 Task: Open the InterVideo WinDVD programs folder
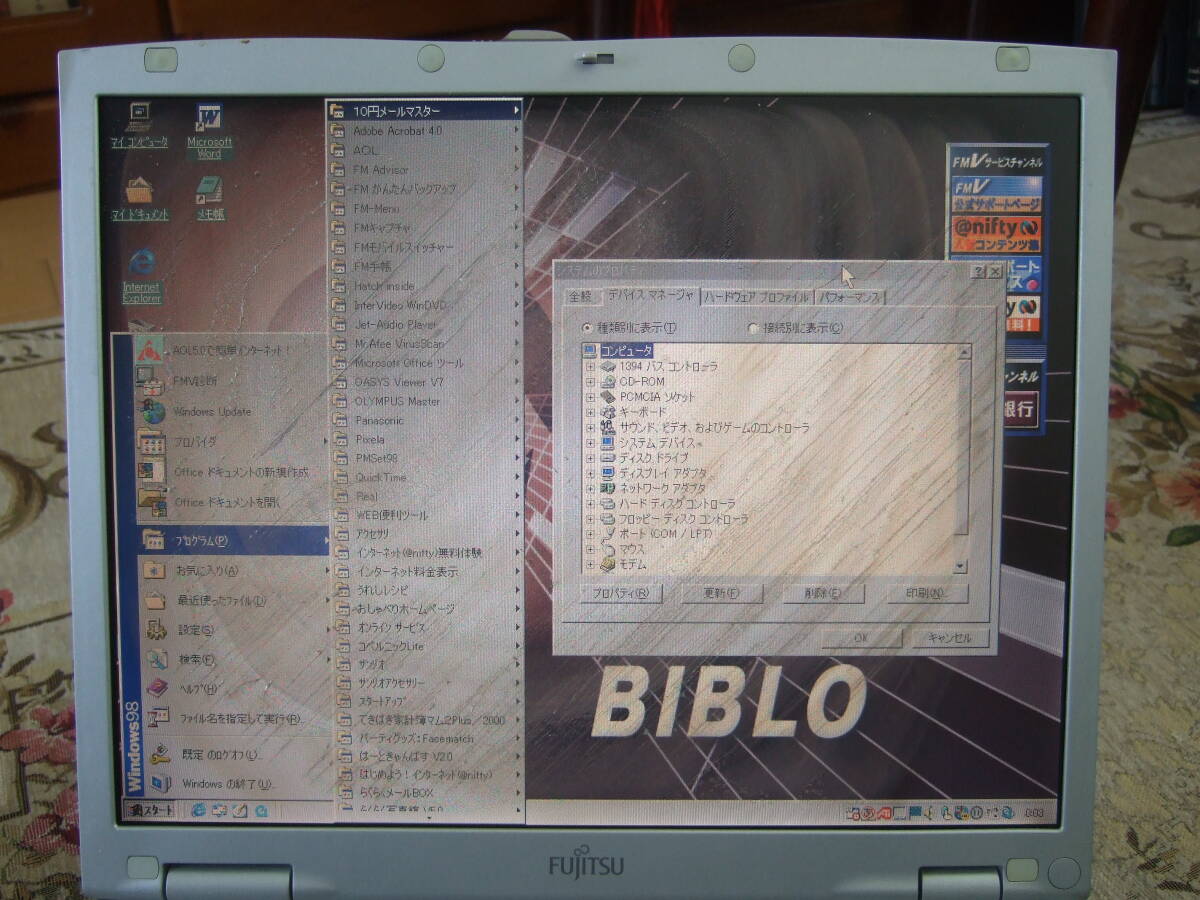click(x=425, y=305)
